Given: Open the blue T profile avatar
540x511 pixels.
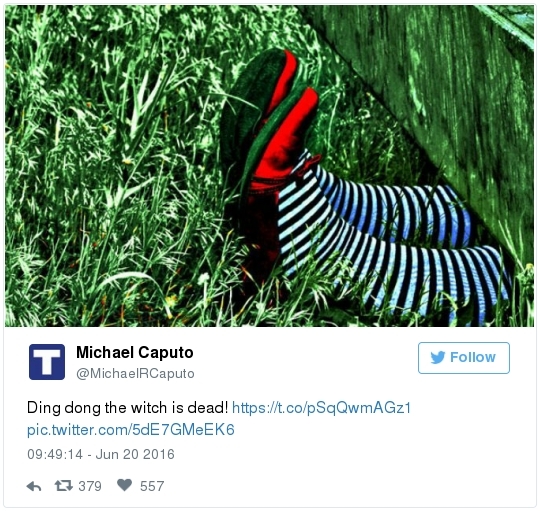Looking at the screenshot, I should 47,362.
